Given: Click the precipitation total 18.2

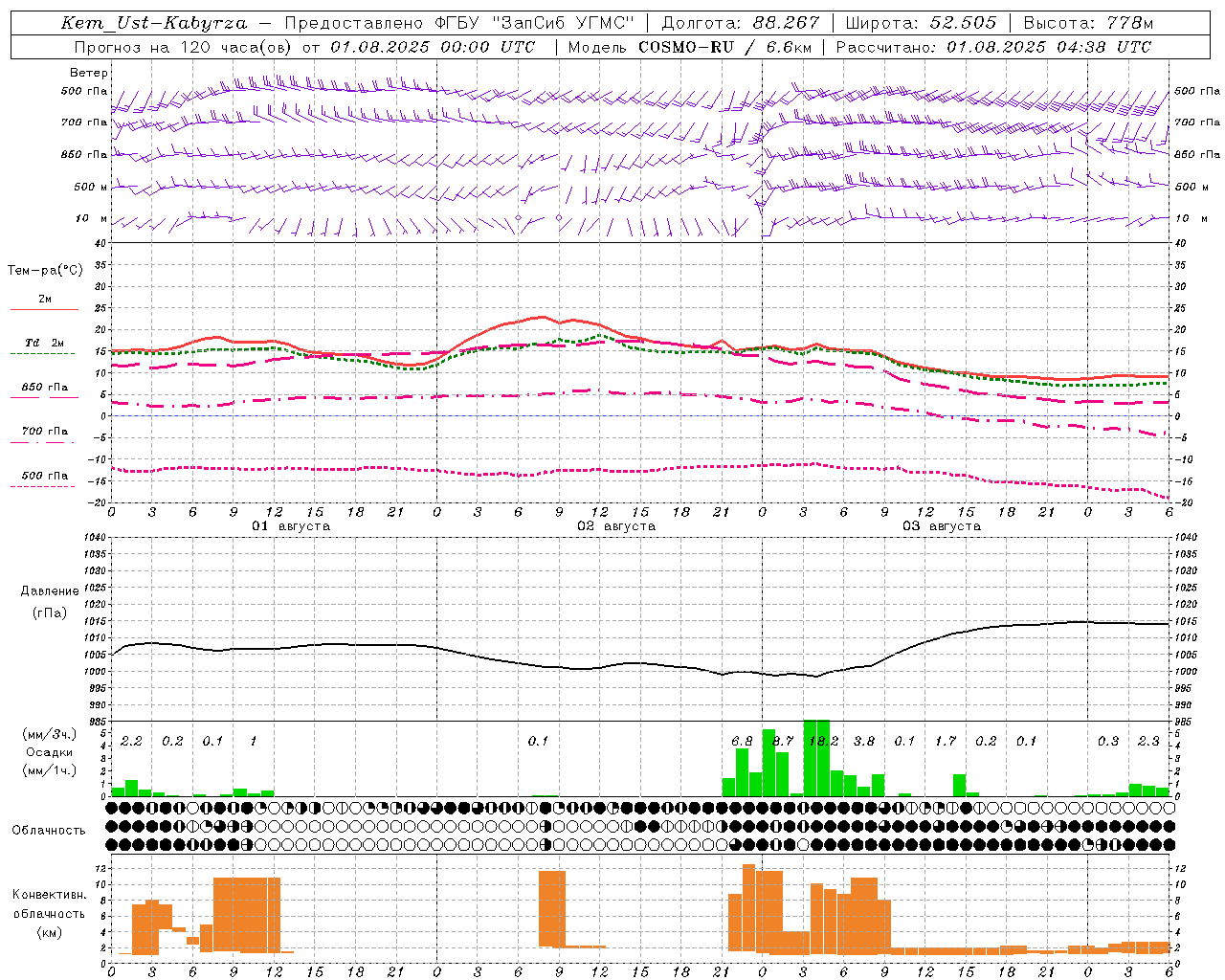Looking at the screenshot, I should tap(824, 742).
